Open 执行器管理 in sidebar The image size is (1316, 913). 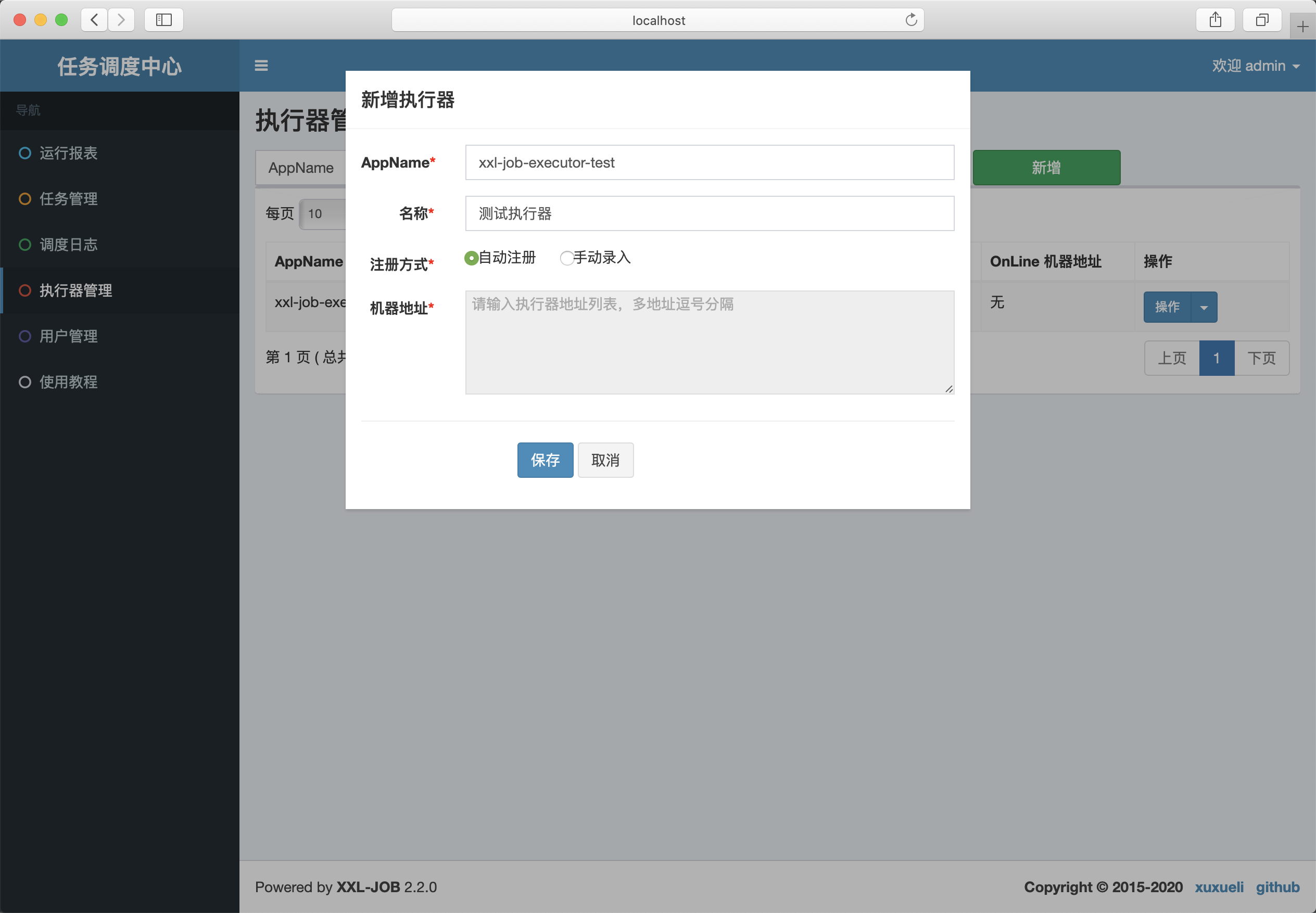(120, 290)
